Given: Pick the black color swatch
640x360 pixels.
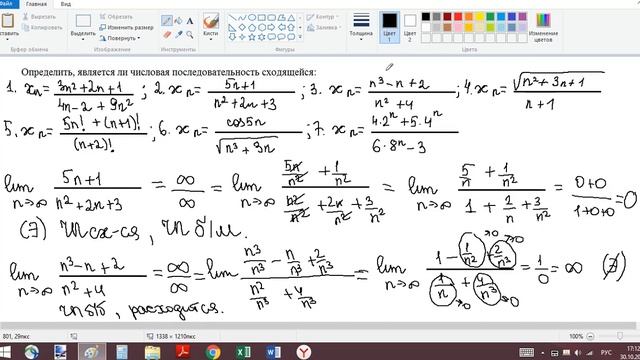Looking at the screenshot, I should pos(426,17).
